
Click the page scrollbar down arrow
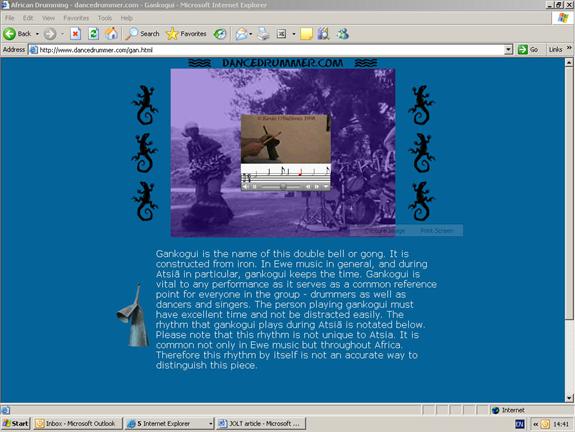coord(569,398)
